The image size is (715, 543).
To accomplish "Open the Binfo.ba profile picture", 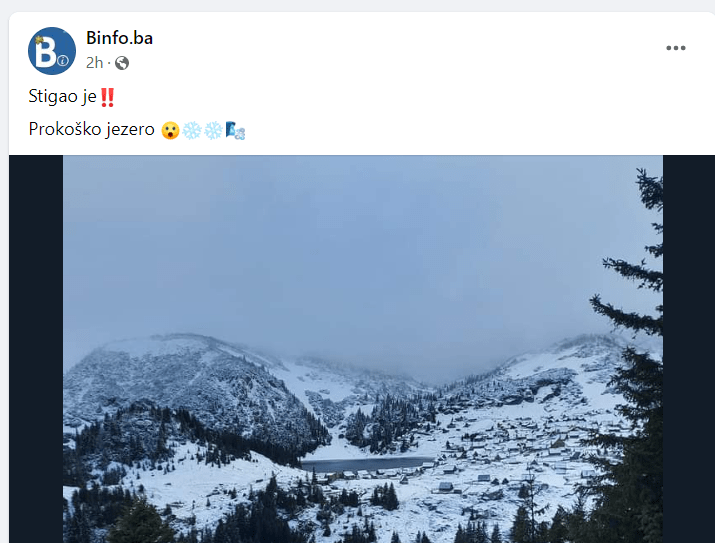I will [52, 51].
